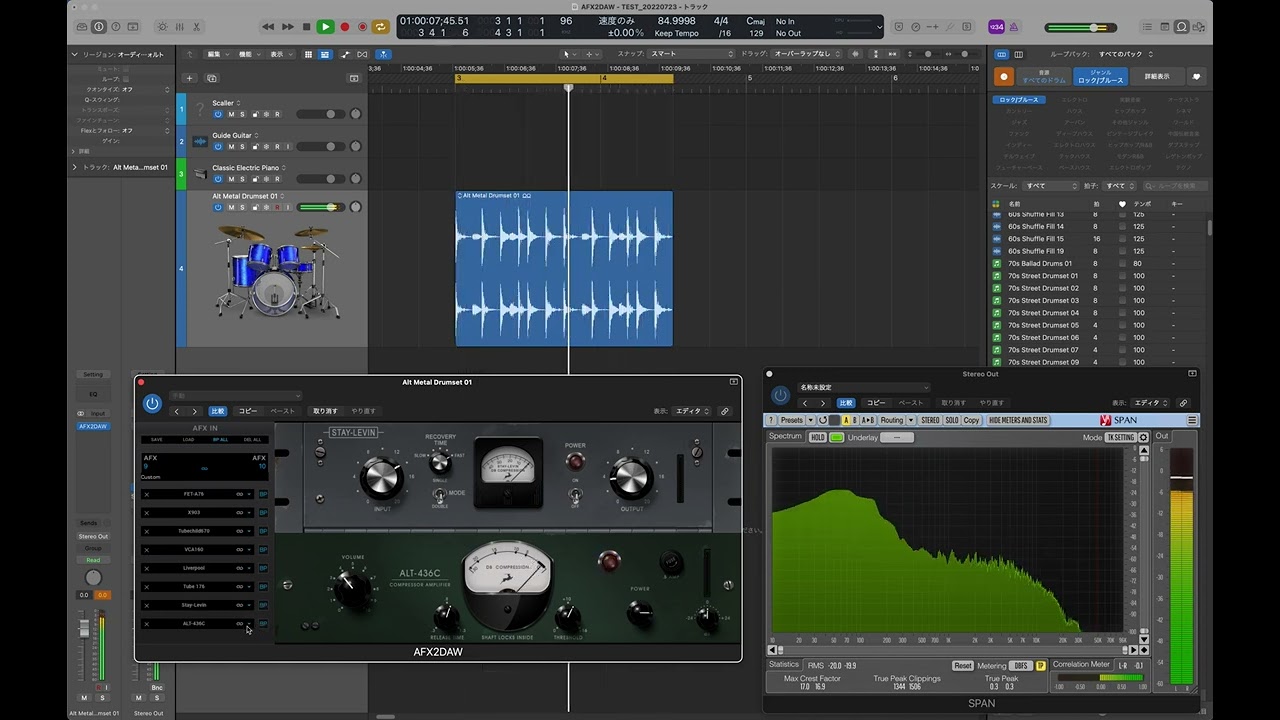Click the add track plus button
Viewport: 1280px width, 720px height.
[x=189, y=78]
